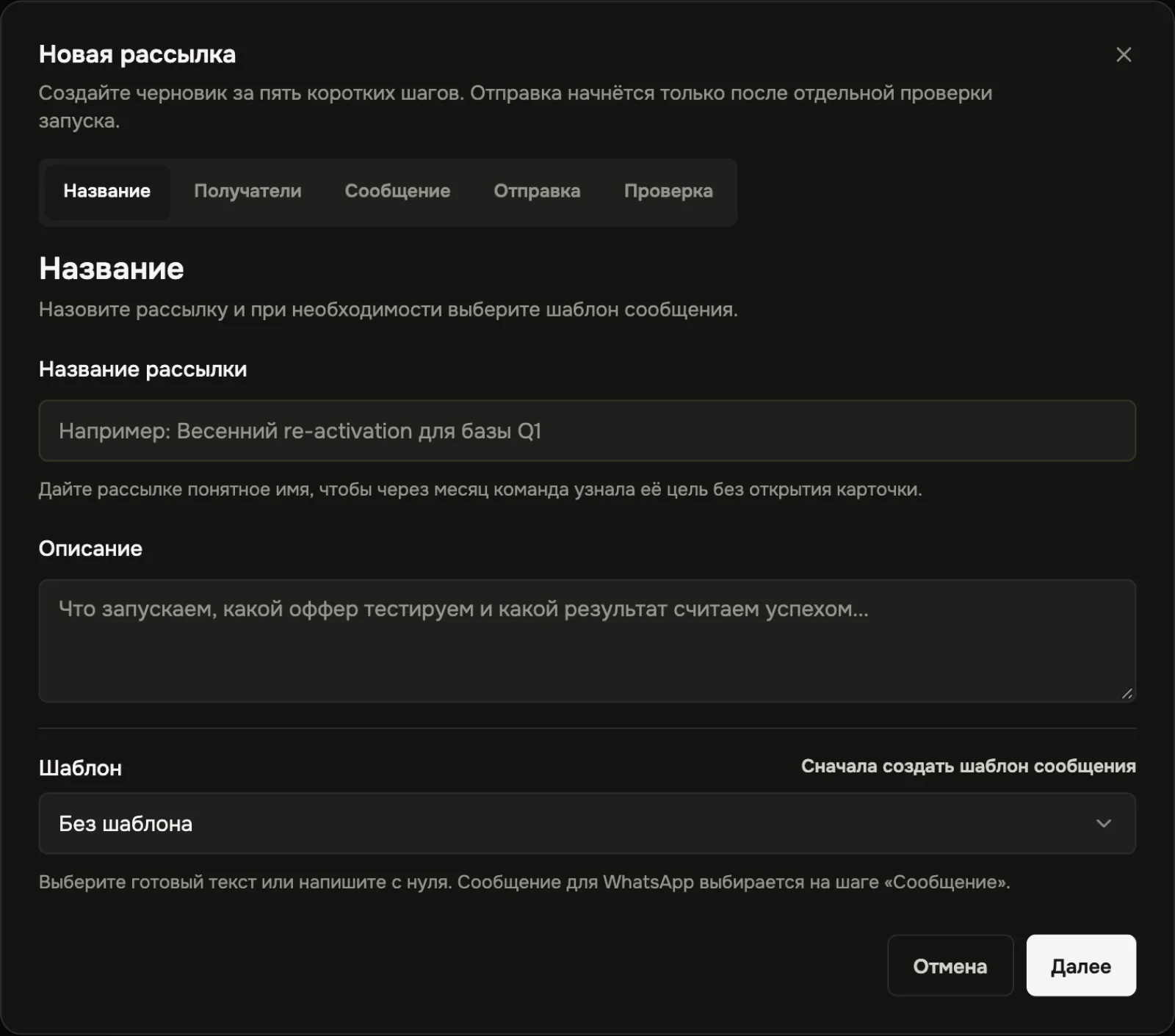This screenshot has width=1175, height=1036.
Task: Click the Отмена button
Action: click(950, 966)
